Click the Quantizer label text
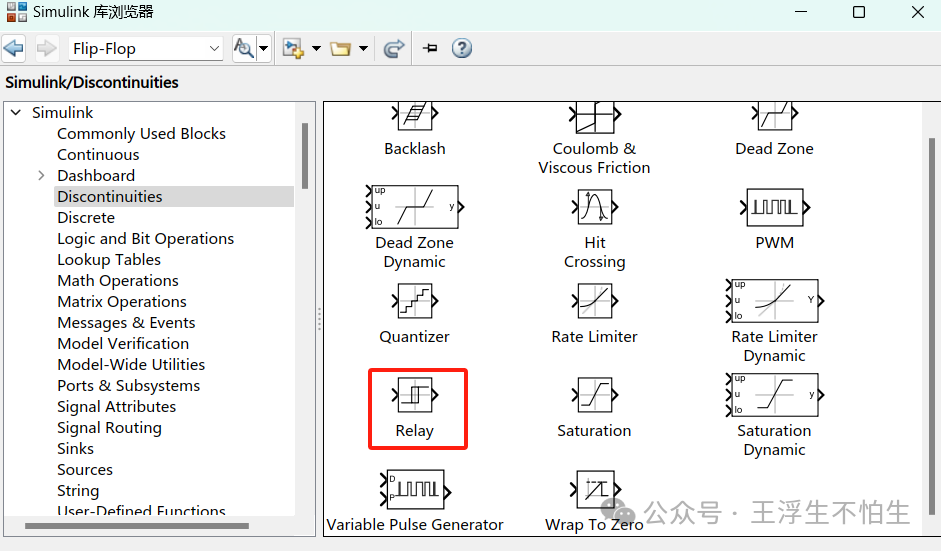Viewport: 941px width, 551px height. (415, 337)
